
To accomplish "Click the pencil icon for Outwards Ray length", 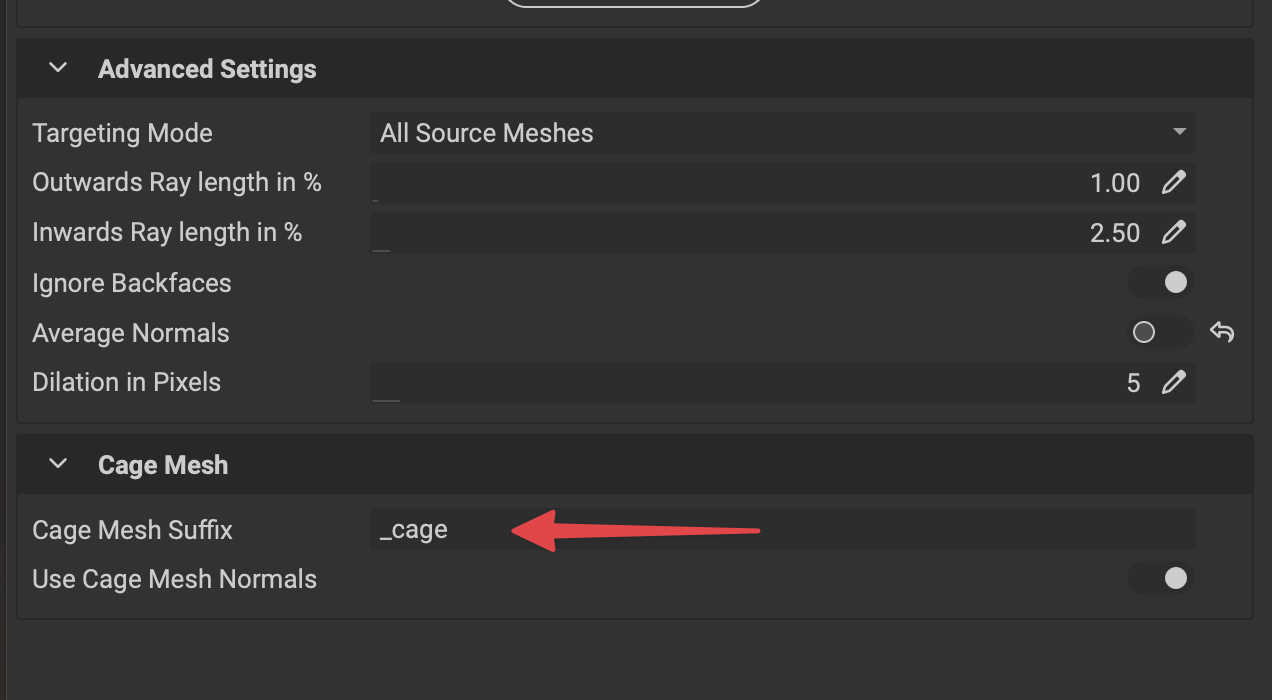I will [x=1173, y=183].
